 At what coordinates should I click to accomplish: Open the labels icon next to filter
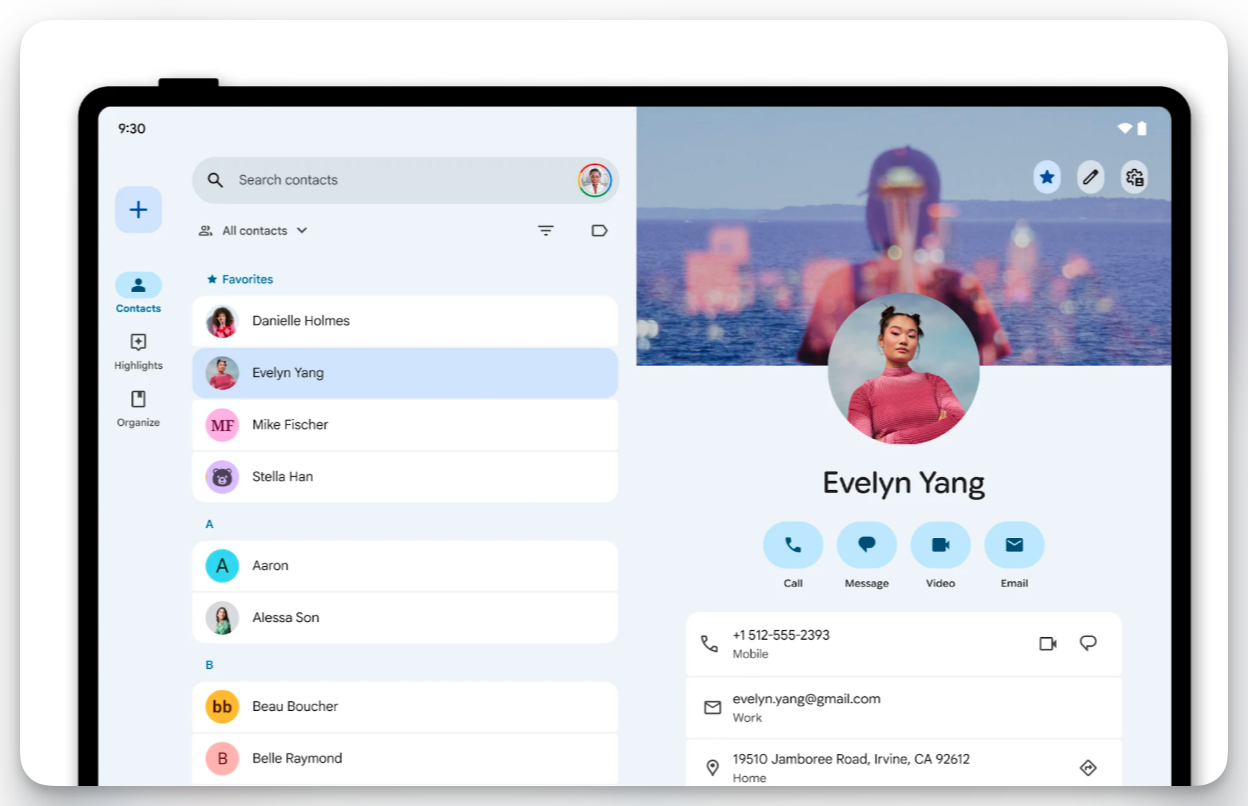[599, 230]
